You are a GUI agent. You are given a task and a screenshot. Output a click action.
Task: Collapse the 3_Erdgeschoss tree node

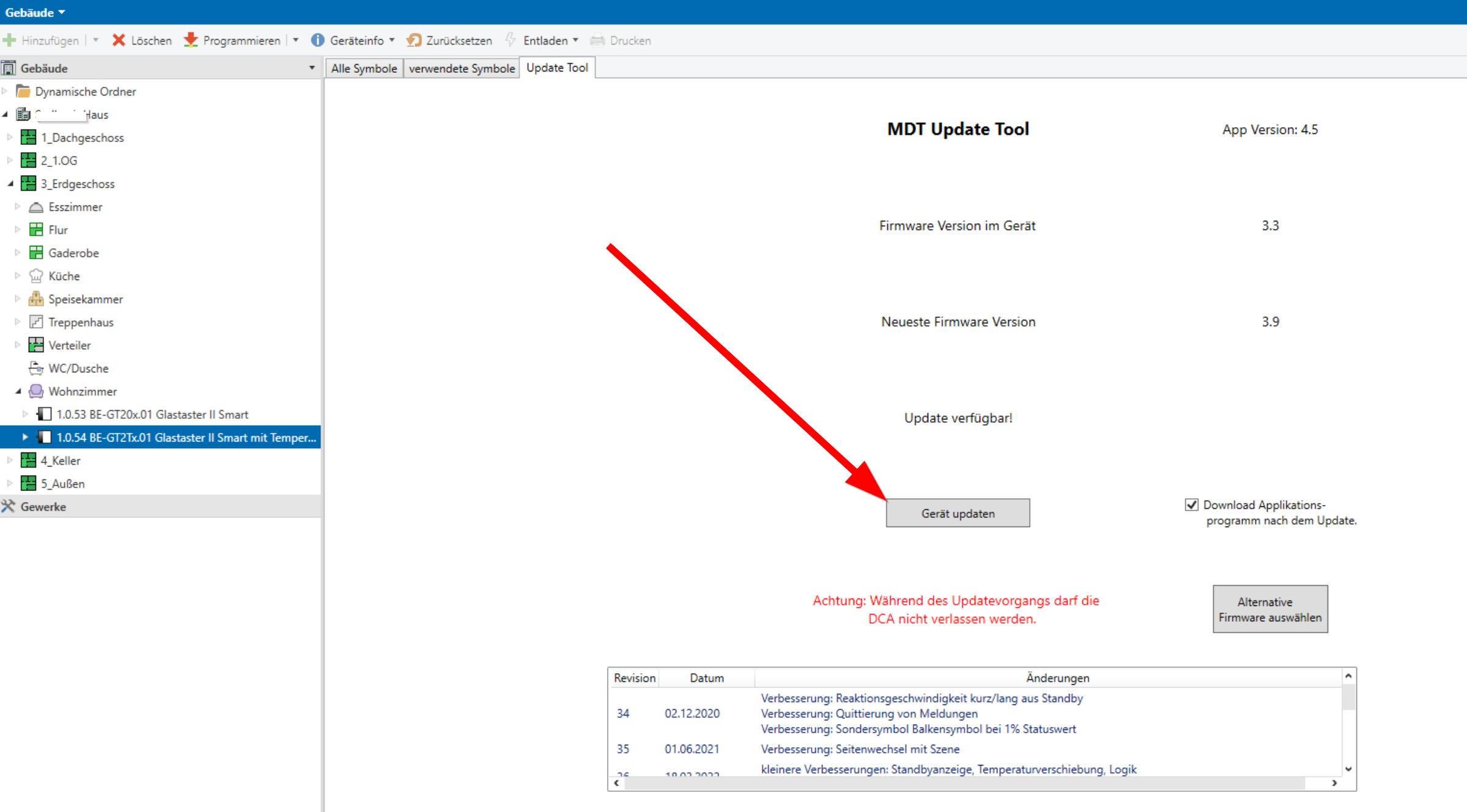(10, 183)
